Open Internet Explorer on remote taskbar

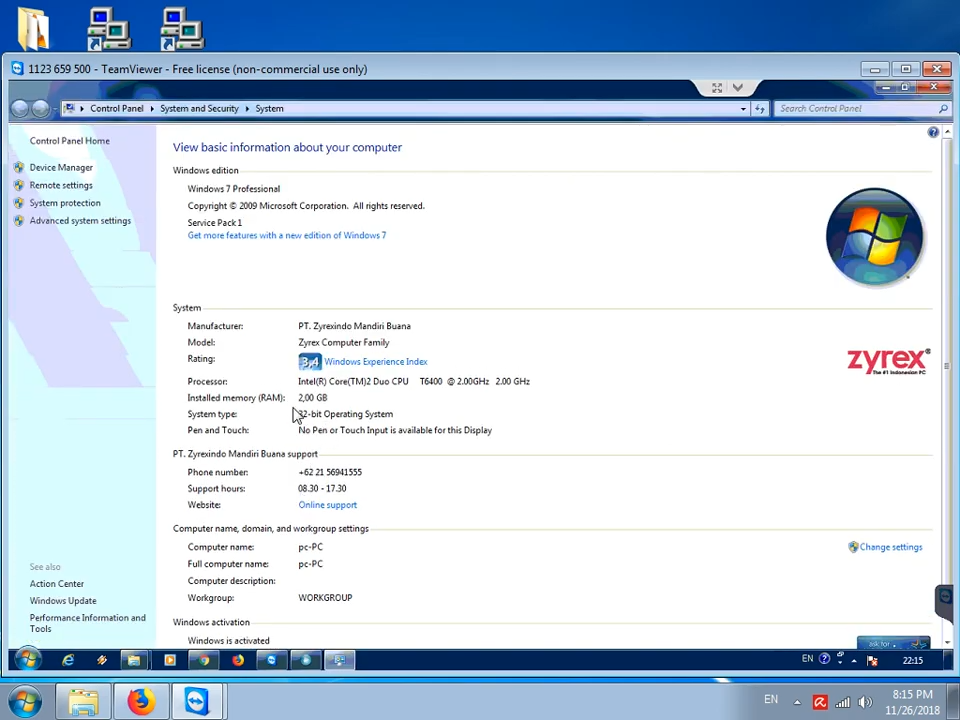coord(68,660)
